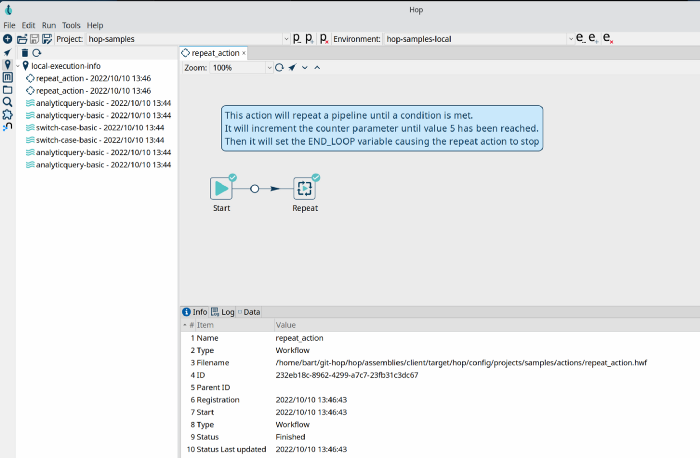Screen dimensions: 700x458
Task: Click the hop-samples-local environment field
Action: 479,39
